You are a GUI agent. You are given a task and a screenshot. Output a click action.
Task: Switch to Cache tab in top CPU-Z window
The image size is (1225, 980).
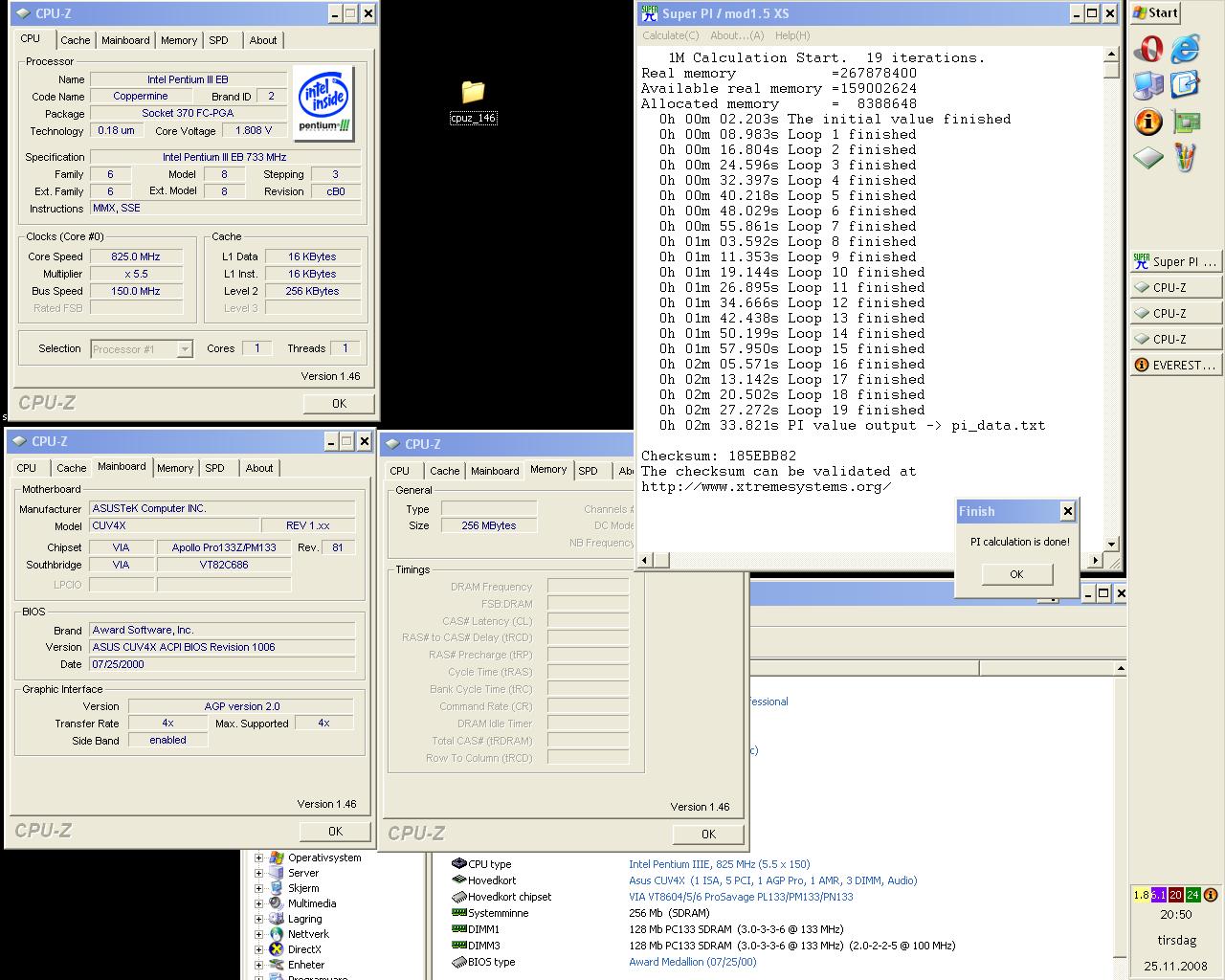(x=75, y=40)
